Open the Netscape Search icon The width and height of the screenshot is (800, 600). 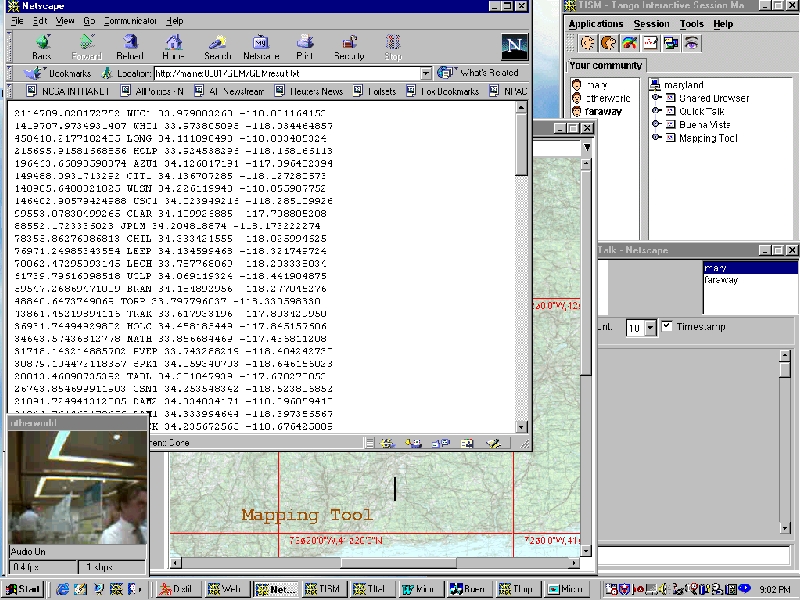pyautogui.click(x=218, y=42)
